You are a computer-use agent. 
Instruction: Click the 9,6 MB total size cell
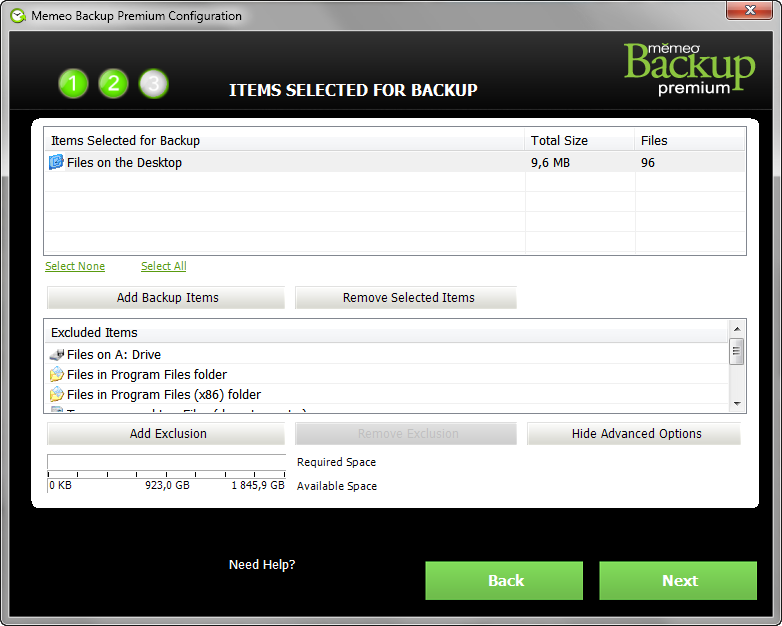point(551,163)
